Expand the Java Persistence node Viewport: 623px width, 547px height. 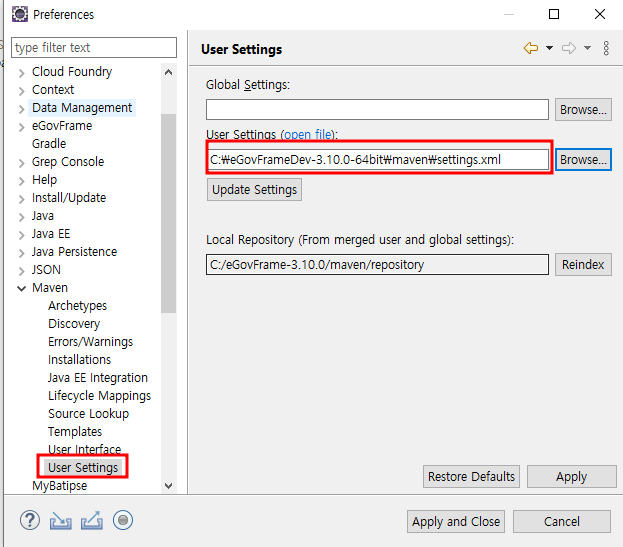click(x=21, y=252)
